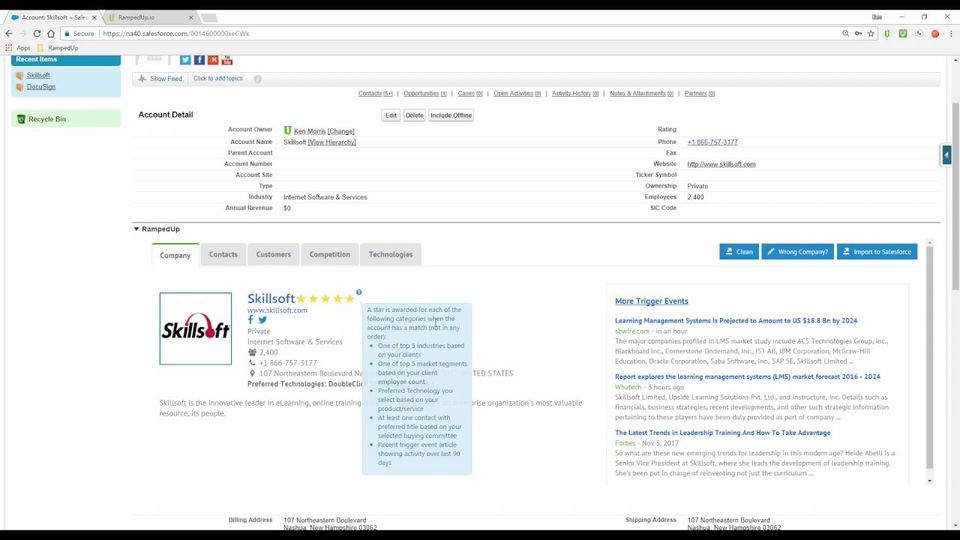This screenshot has width=960, height=540.
Task: Open the Skillsoft recent item link
Action: pos(38,75)
